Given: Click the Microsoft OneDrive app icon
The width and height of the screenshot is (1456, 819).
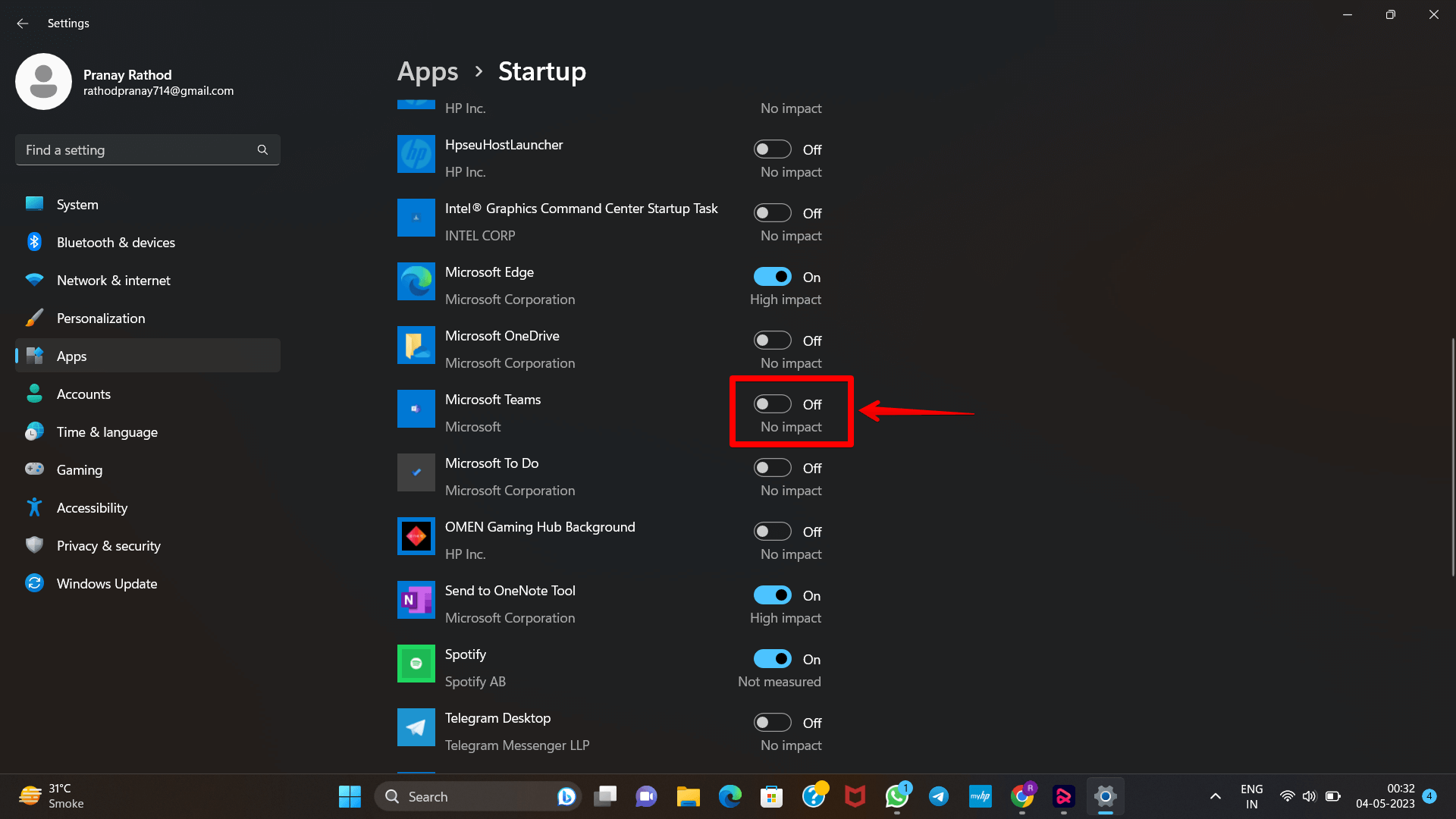Looking at the screenshot, I should (x=416, y=345).
